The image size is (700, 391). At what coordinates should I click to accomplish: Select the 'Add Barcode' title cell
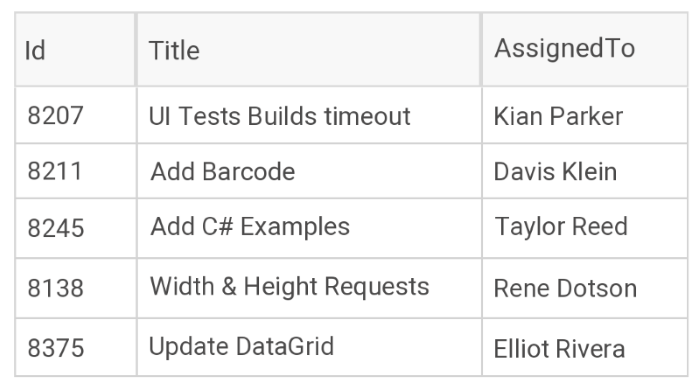tap(309, 171)
